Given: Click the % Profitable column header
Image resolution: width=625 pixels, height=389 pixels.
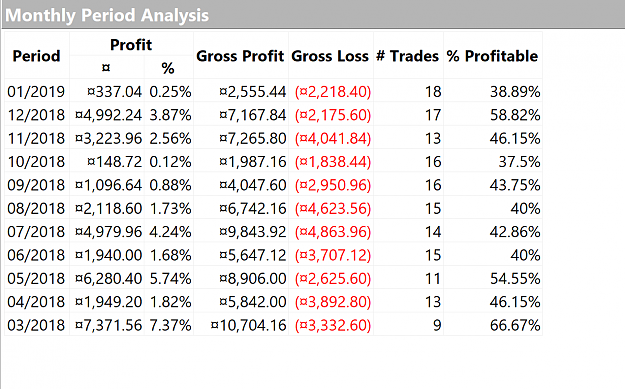Looking at the screenshot, I should (493, 56).
